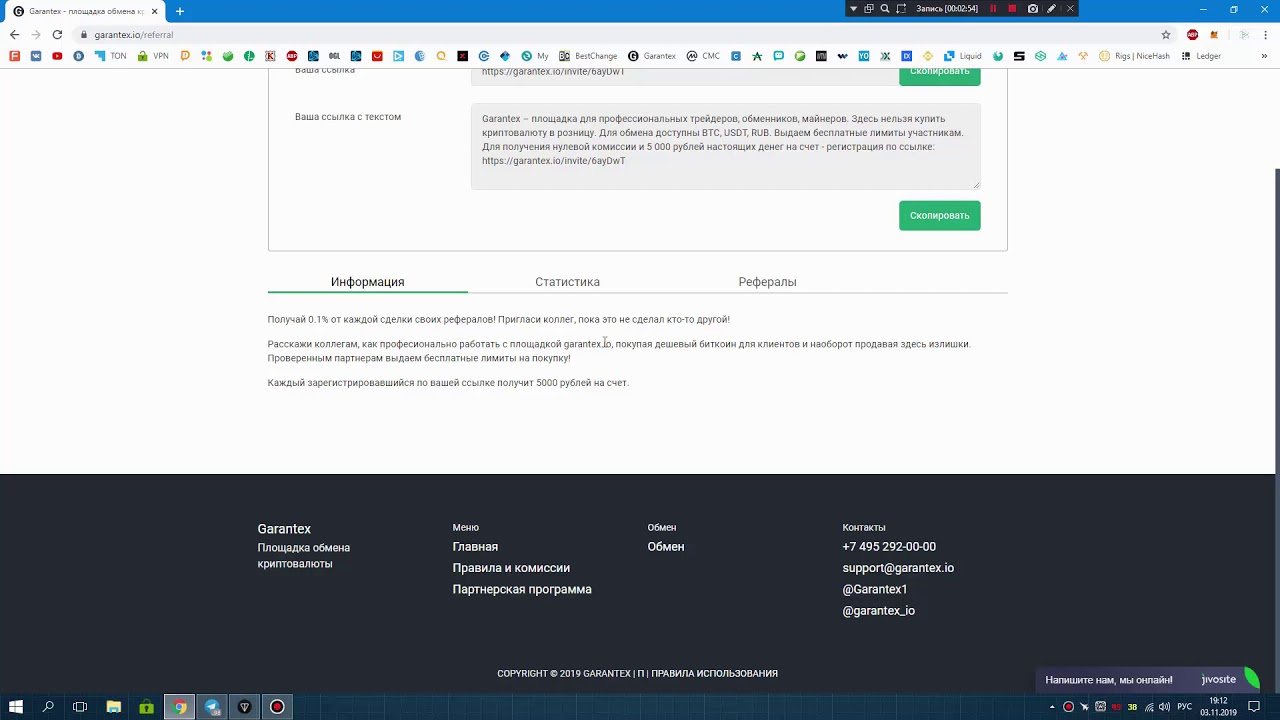1280x720 pixels.
Task: Open the recorder toolbar dropdown arrow
Action: 853,8
